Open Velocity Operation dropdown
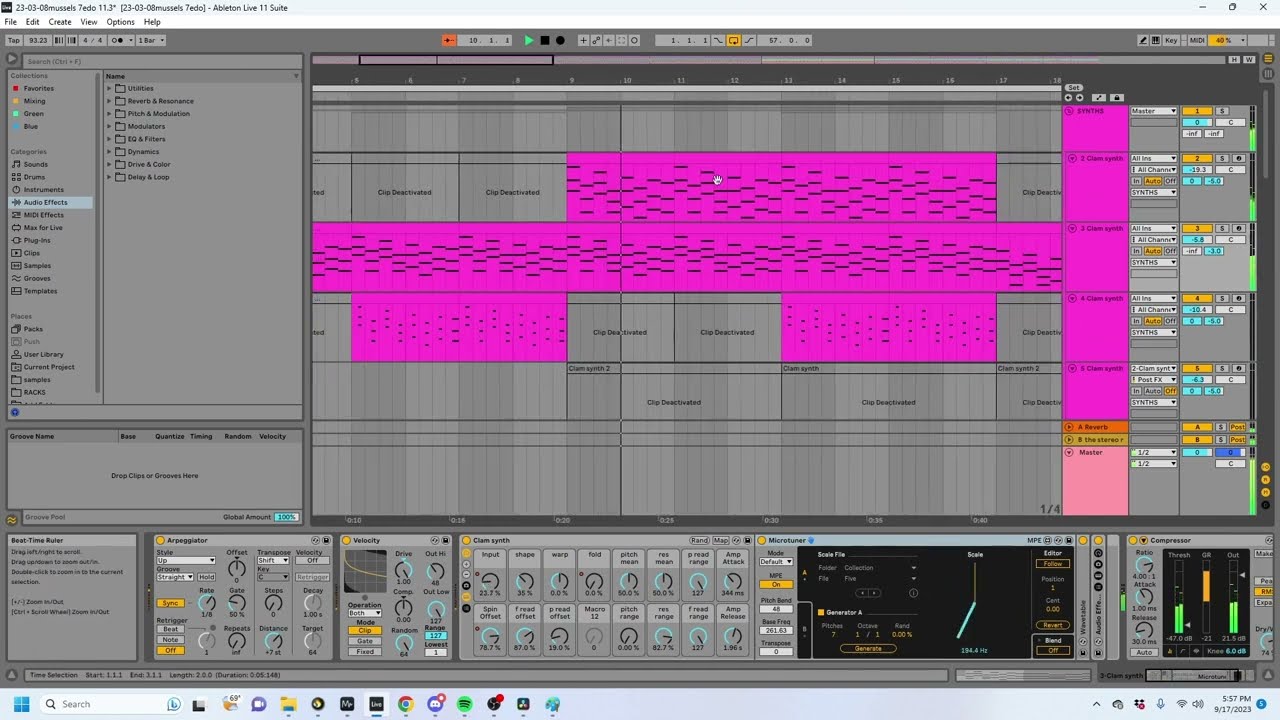 (x=364, y=613)
